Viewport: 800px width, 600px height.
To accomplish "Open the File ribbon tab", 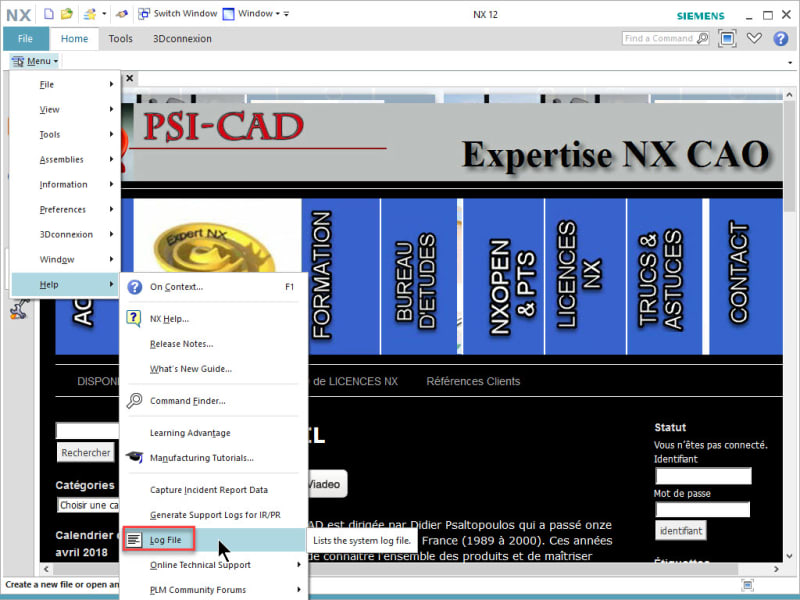I will tap(26, 39).
